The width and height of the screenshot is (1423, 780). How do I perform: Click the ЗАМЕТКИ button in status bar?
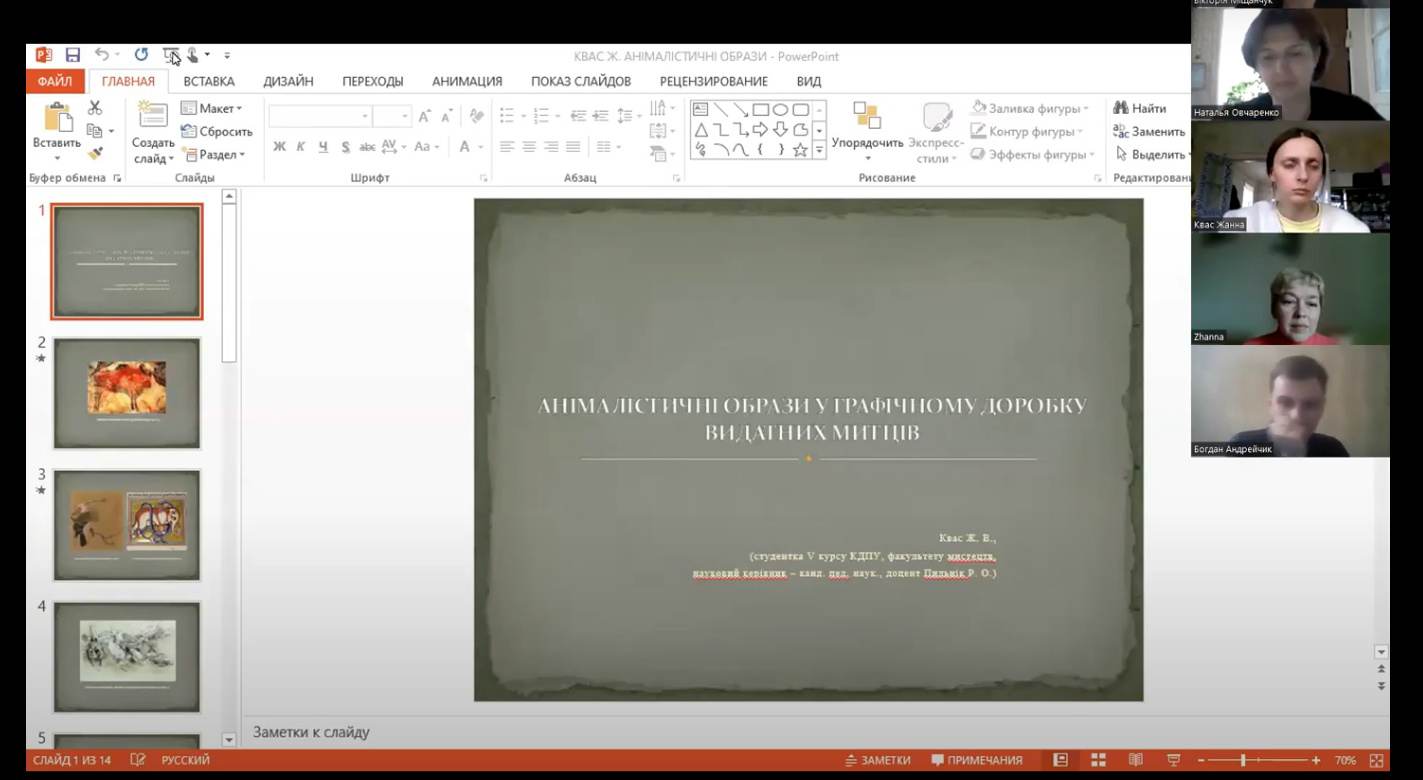pos(877,760)
